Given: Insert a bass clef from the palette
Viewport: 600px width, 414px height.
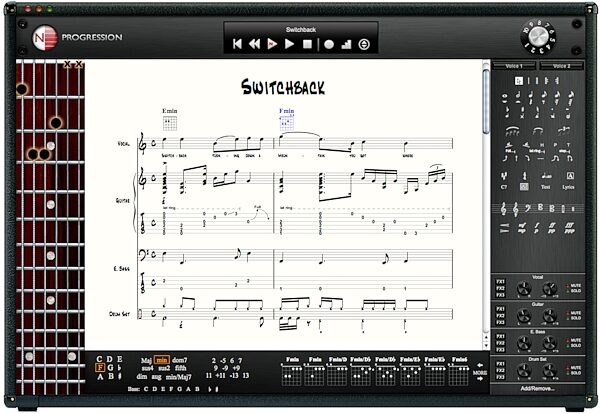Looking at the screenshot, I should (528, 208).
